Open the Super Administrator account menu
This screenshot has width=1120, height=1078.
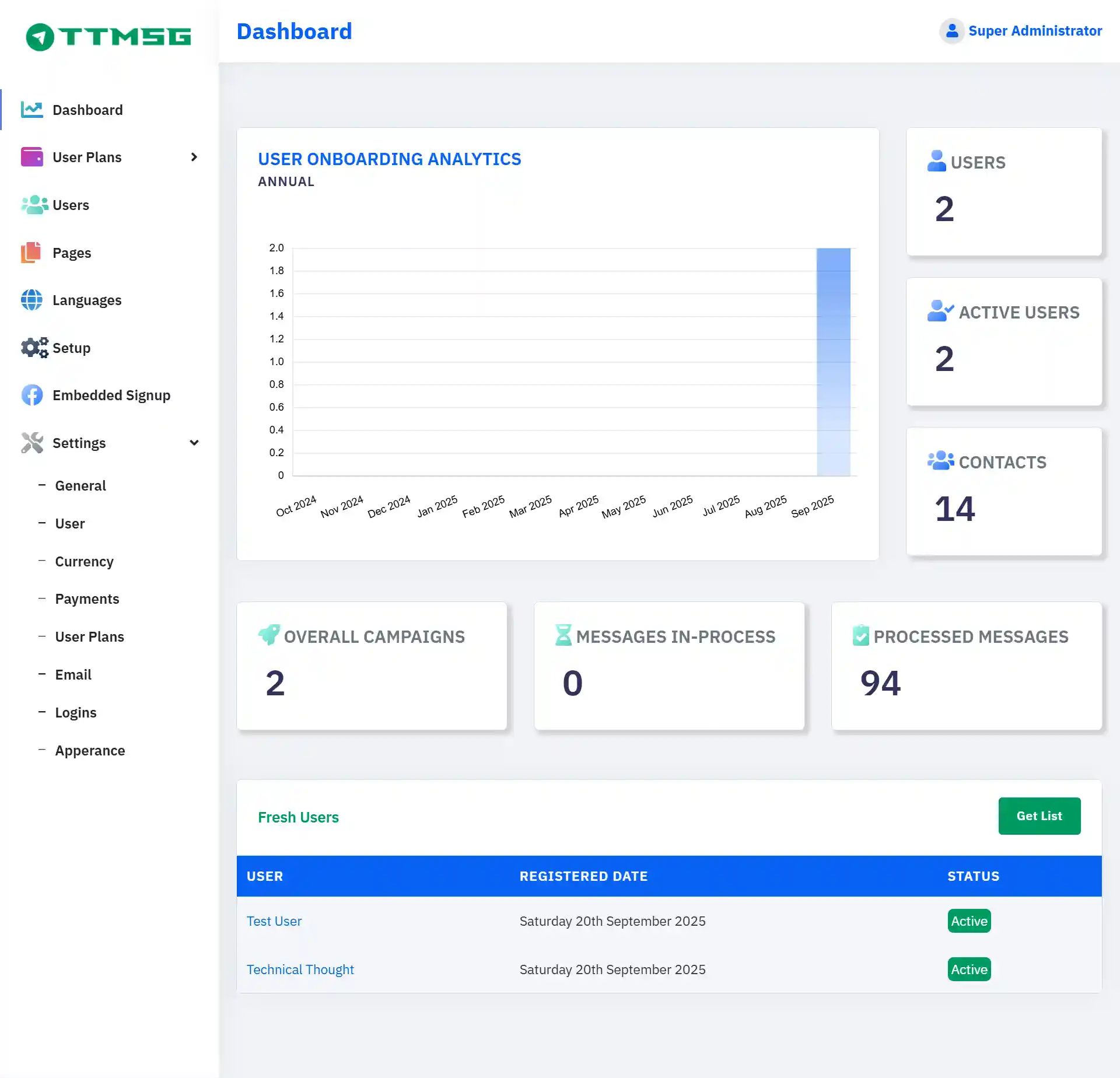(1034, 31)
